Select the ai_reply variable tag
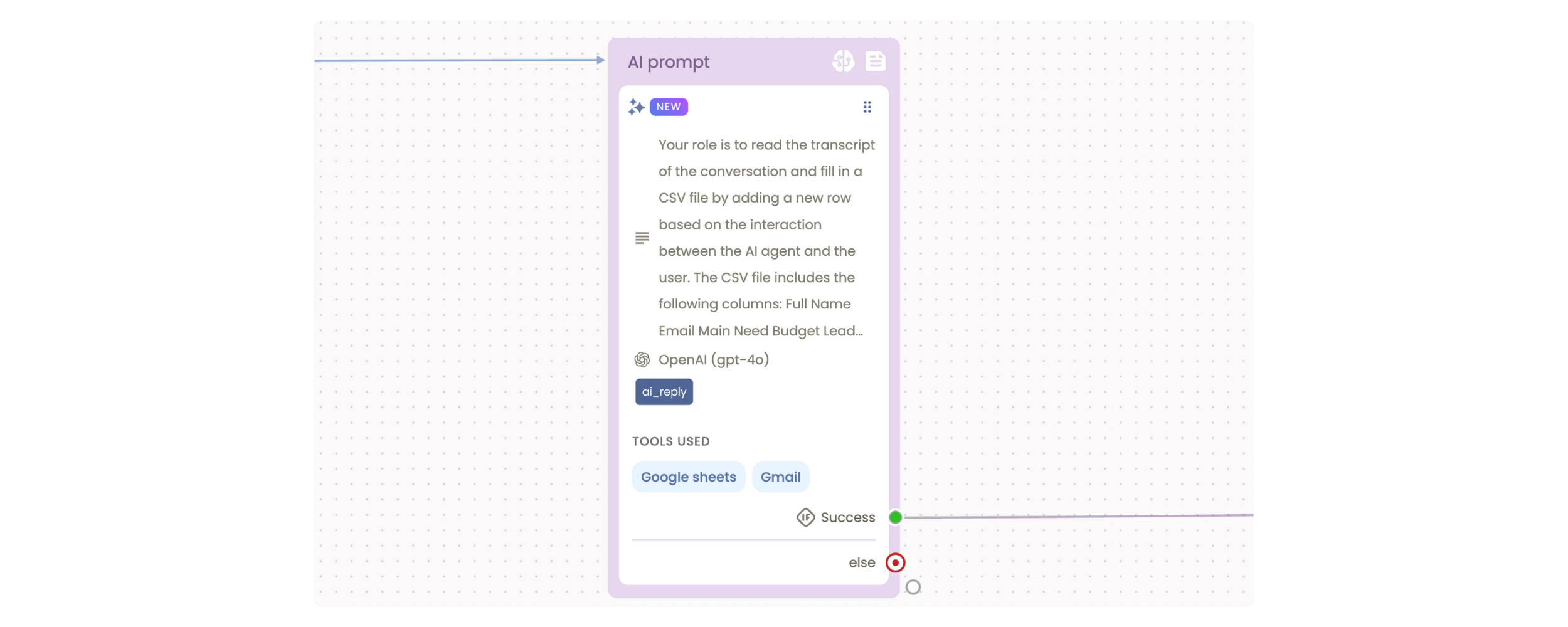1568x627 pixels. pos(664,391)
